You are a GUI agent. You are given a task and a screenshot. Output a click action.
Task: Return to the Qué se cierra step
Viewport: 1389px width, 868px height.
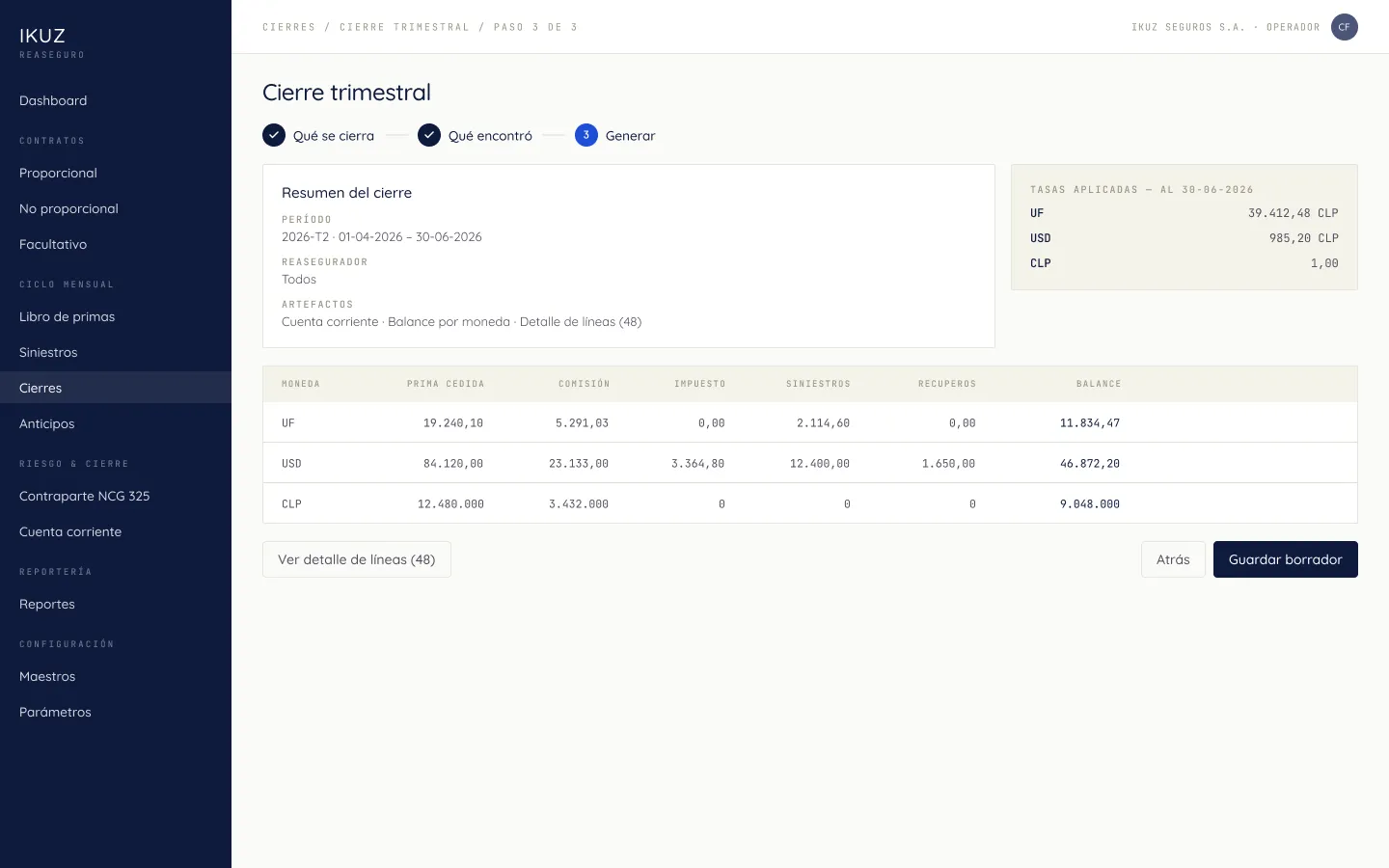[334, 136]
